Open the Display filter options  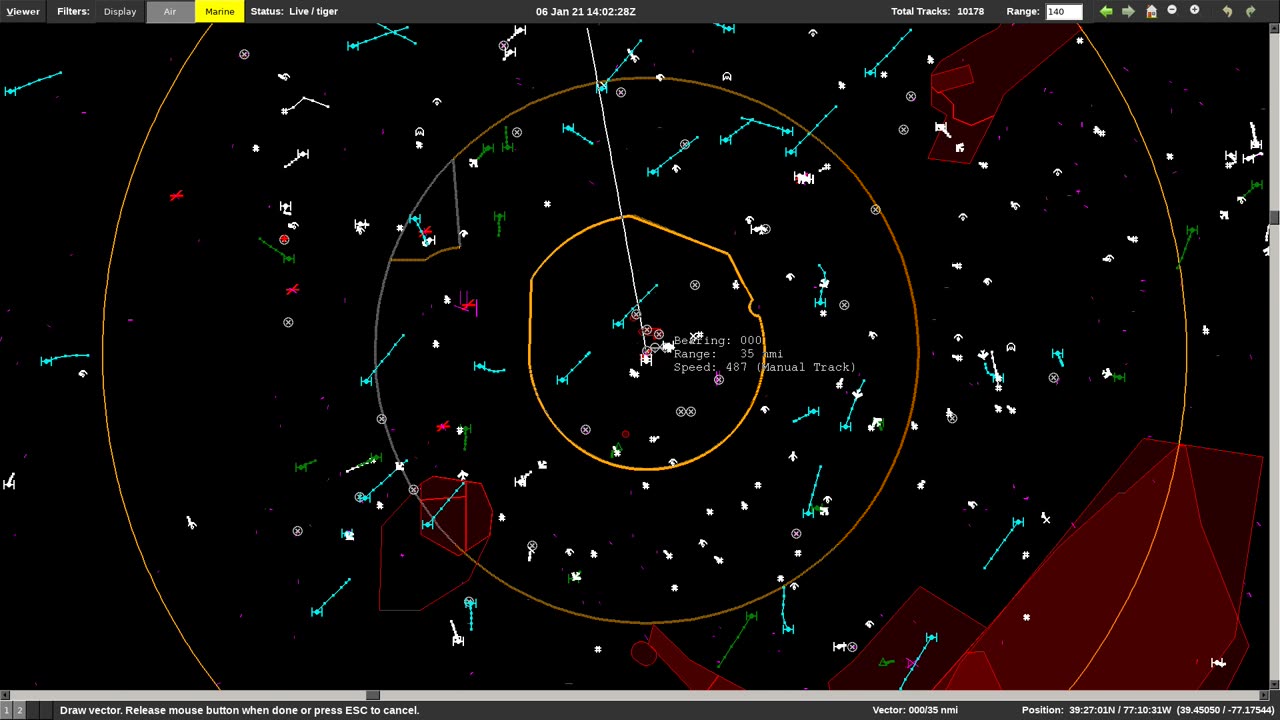click(120, 11)
